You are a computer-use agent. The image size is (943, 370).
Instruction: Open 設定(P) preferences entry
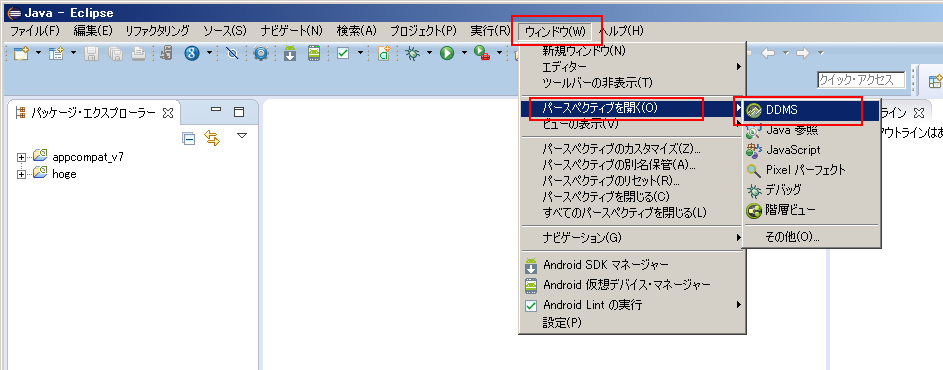point(562,323)
